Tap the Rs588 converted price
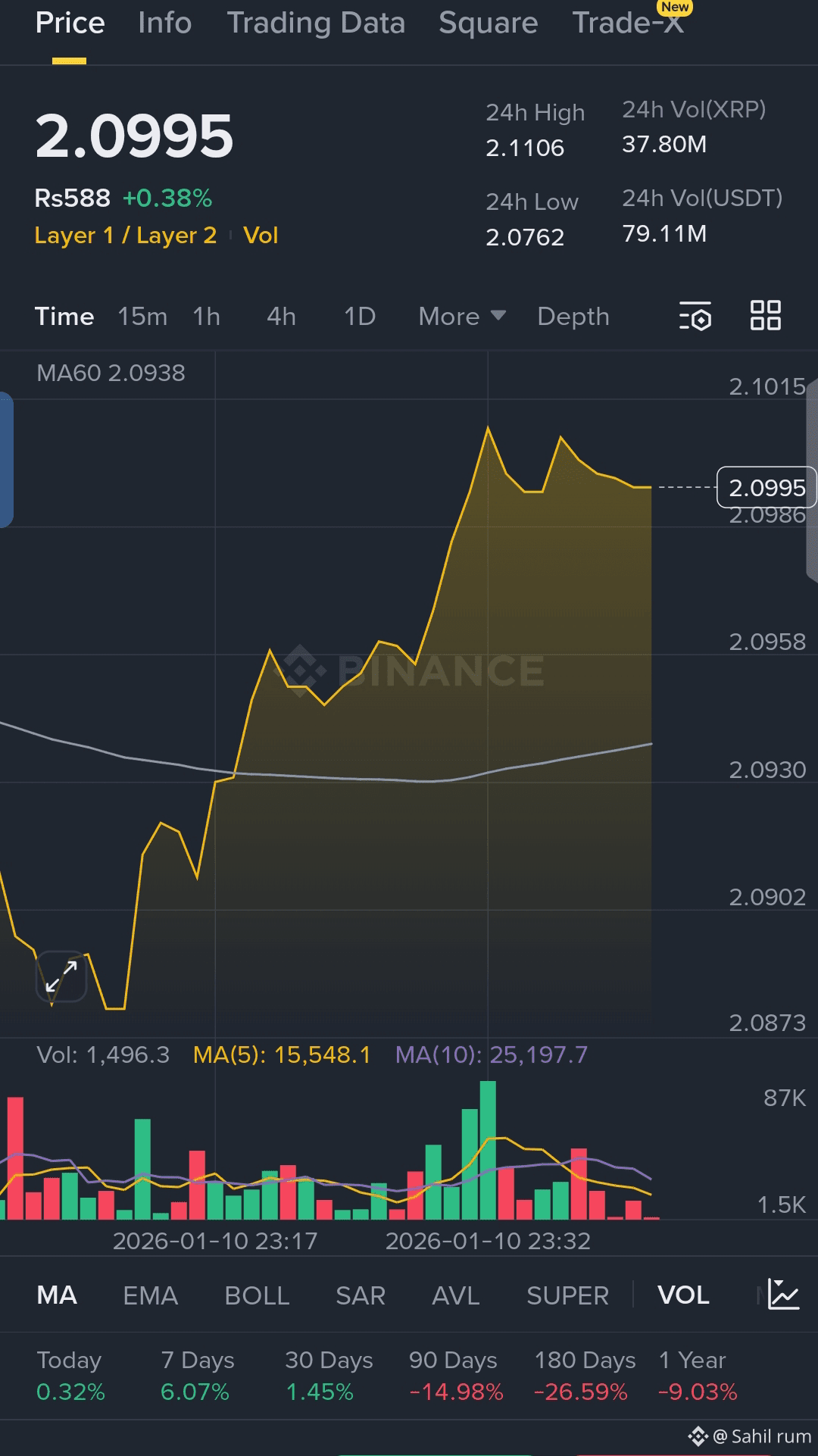 coord(73,198)
